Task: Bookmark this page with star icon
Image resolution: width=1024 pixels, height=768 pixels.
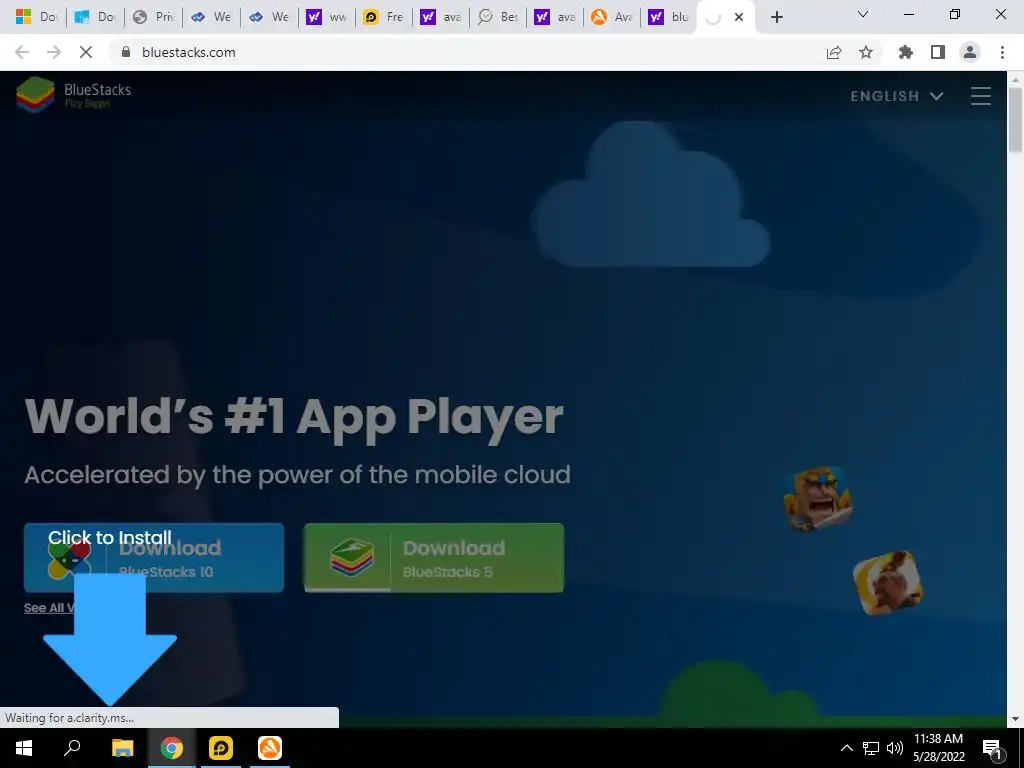Action: tap(866, 52)
